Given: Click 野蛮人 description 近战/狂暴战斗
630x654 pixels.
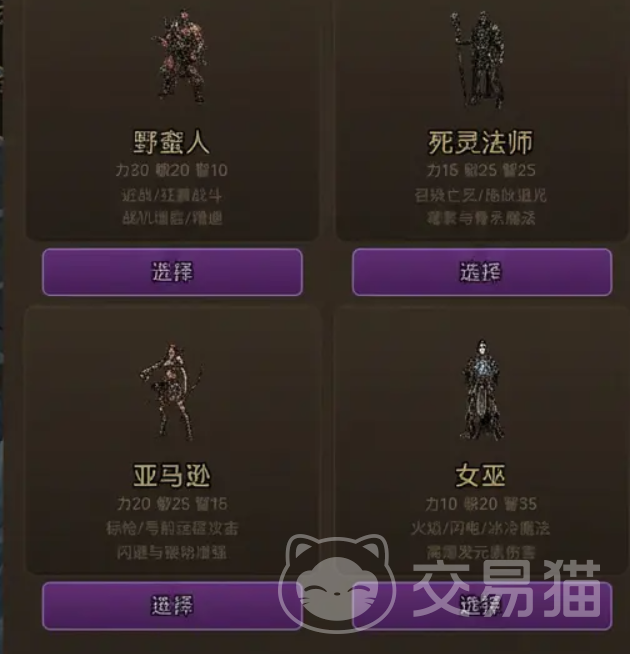Looking at the screenshot, I should 171,195.
